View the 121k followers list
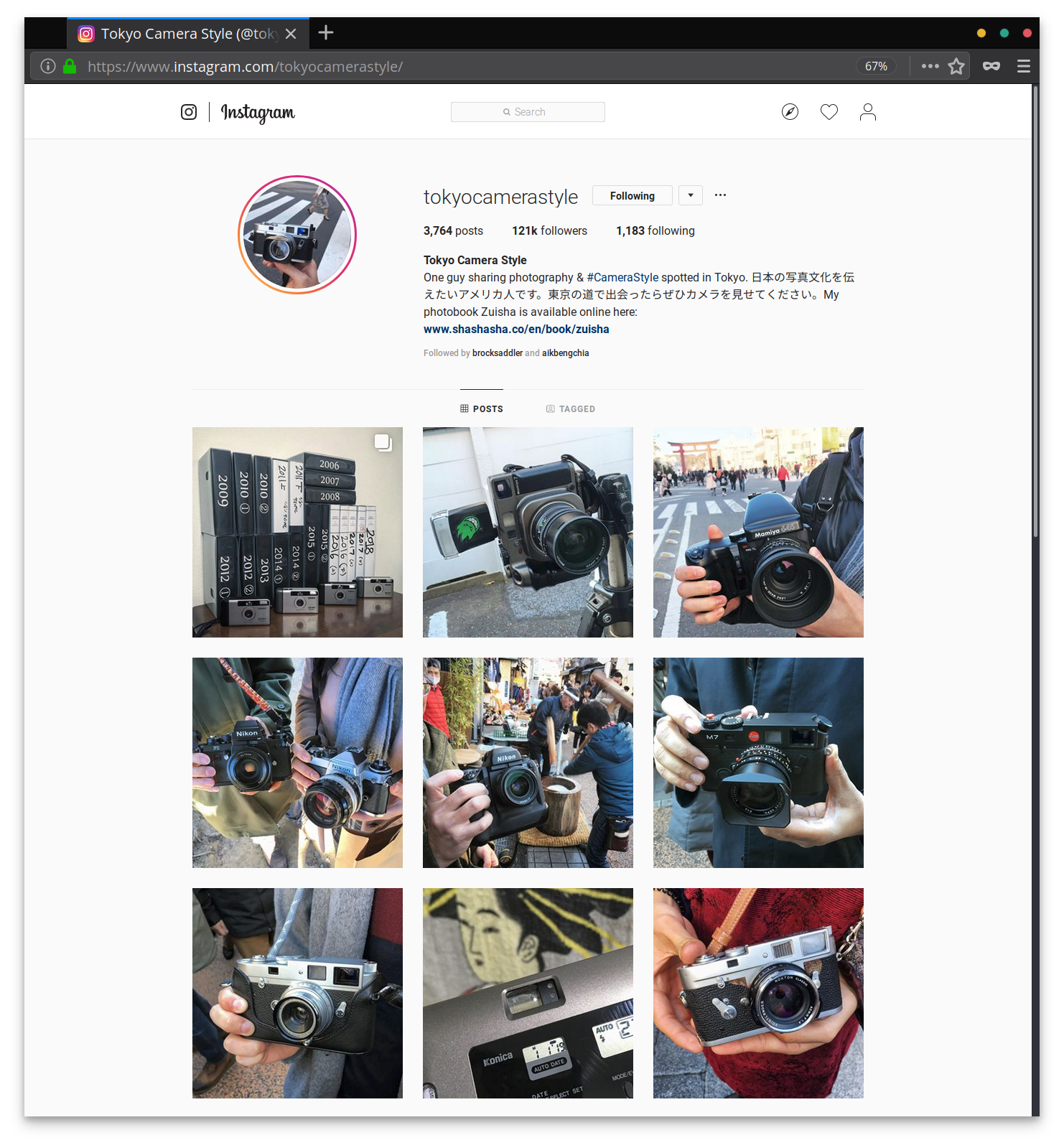 click(549, 230)
